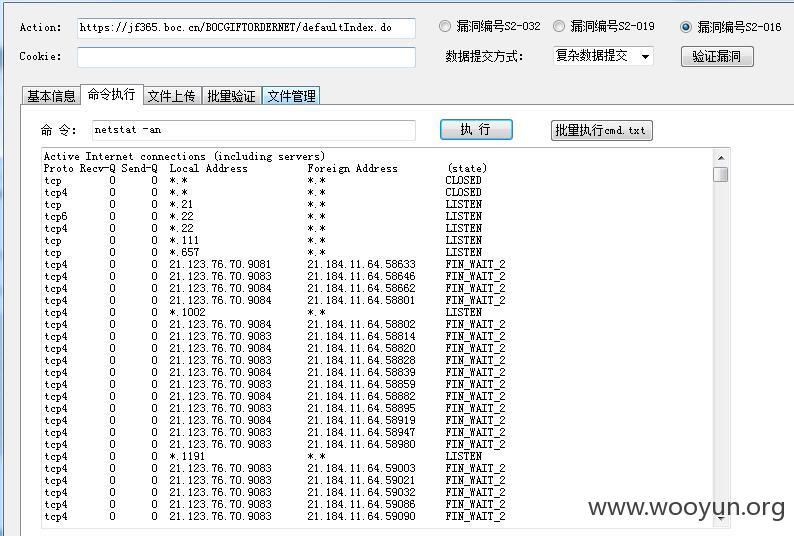794x536 pixels.
Task: Click foreign address 21.184.11.64.58801
Action: tap(361, 300)
